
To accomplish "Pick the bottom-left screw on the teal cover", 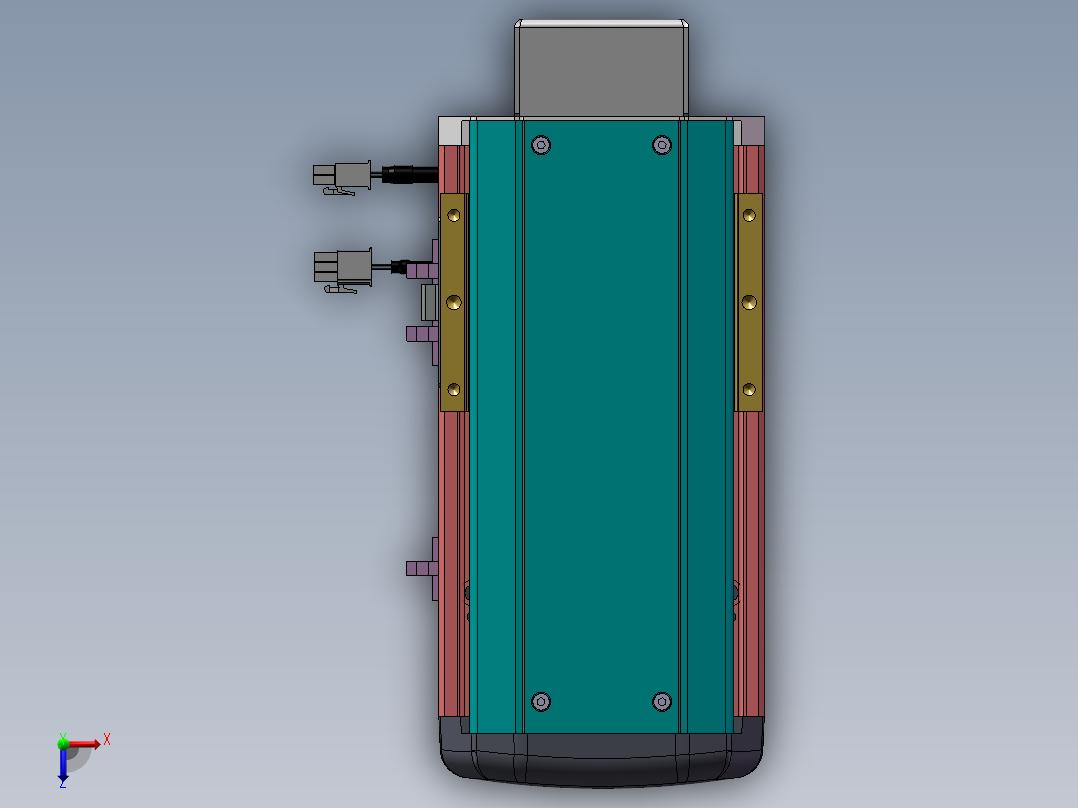I will pyautogui.click(x=541, y=702).
